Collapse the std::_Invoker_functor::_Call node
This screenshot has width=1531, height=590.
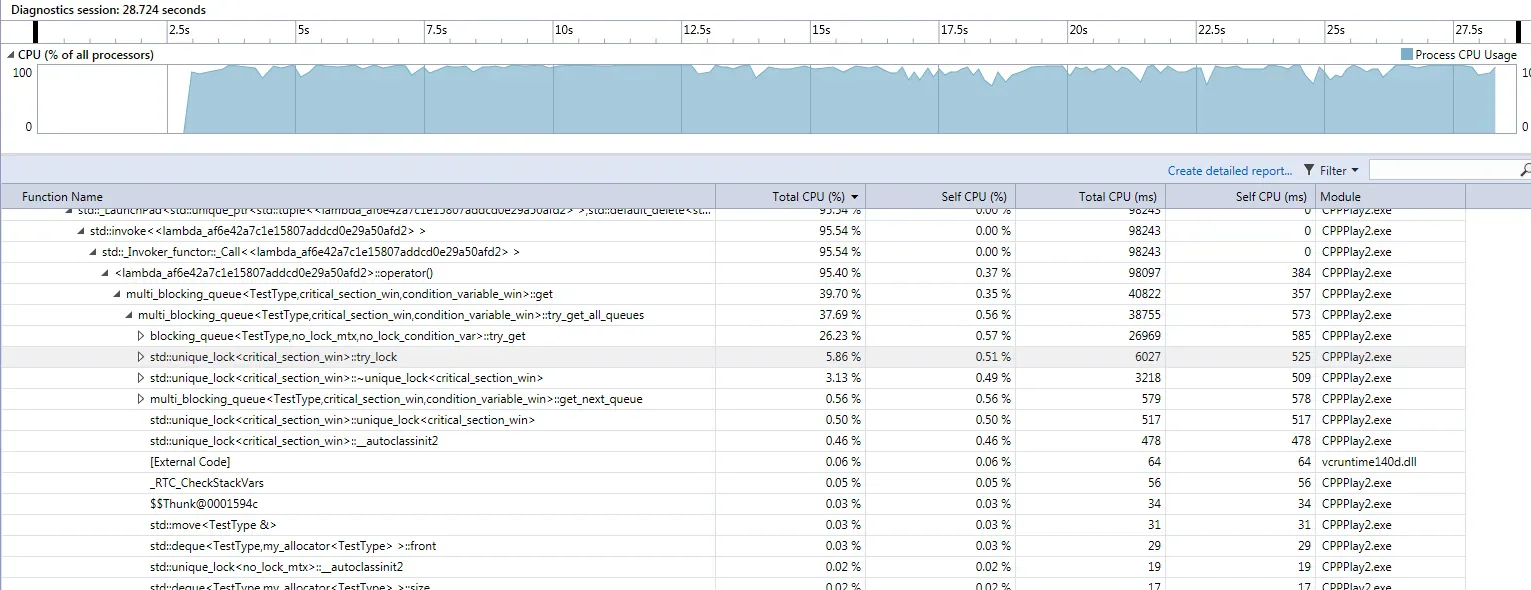click(x=93, y=252)
